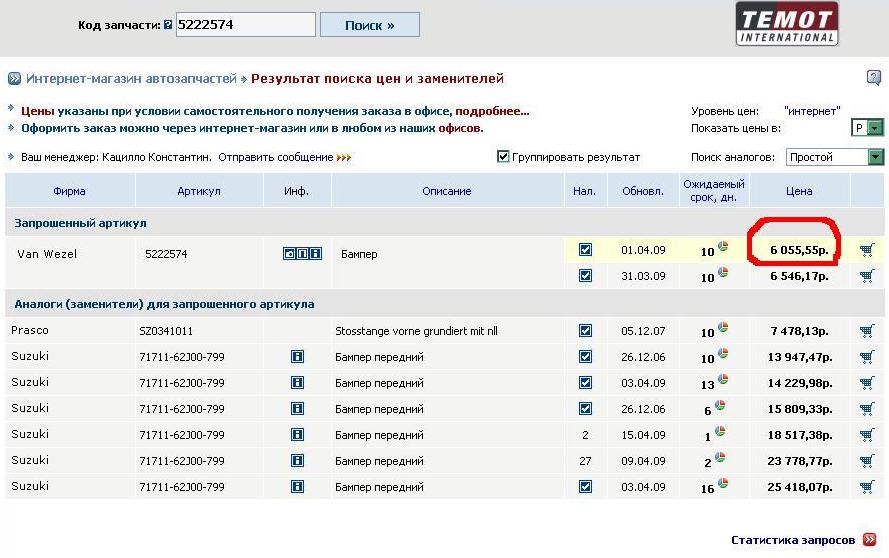Click the Ожидаемый срок column header
The image size is (889, 558).
(714, 191)
